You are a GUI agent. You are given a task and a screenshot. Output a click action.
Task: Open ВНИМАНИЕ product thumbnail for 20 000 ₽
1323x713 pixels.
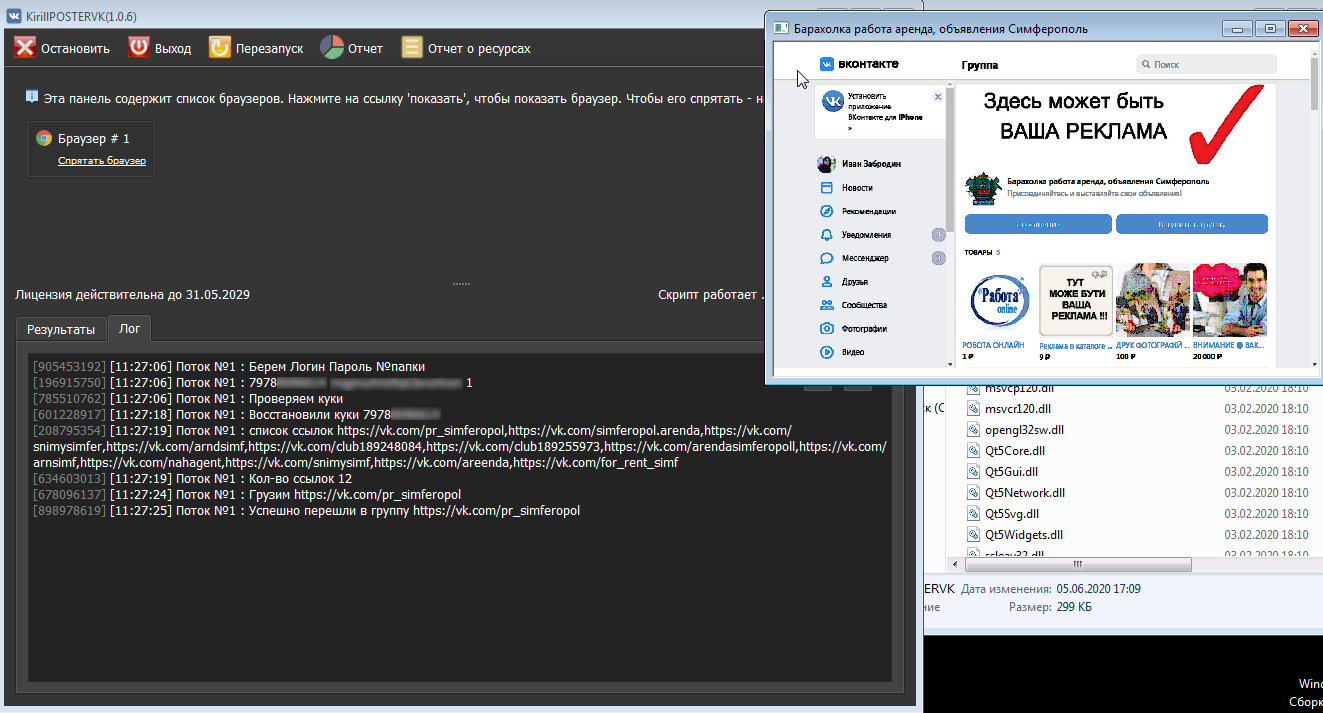[x=1230, y=299]
